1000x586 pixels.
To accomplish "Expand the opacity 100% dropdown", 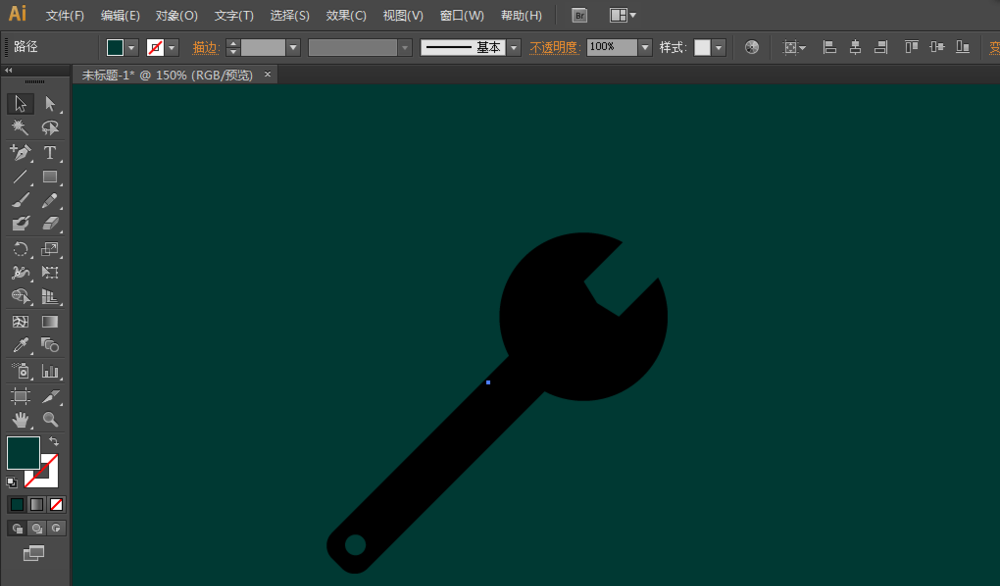I will tap(645, 47).
